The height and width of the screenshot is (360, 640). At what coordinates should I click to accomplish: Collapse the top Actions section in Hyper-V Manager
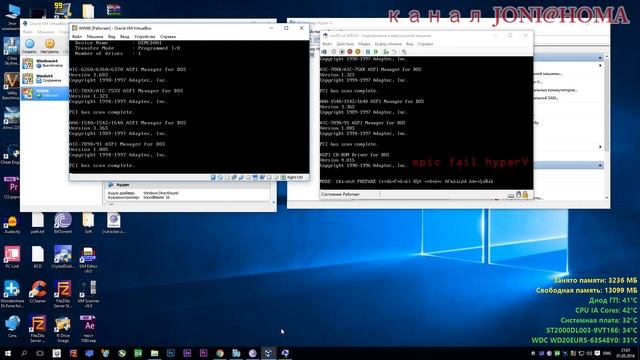tap(600, 58)
